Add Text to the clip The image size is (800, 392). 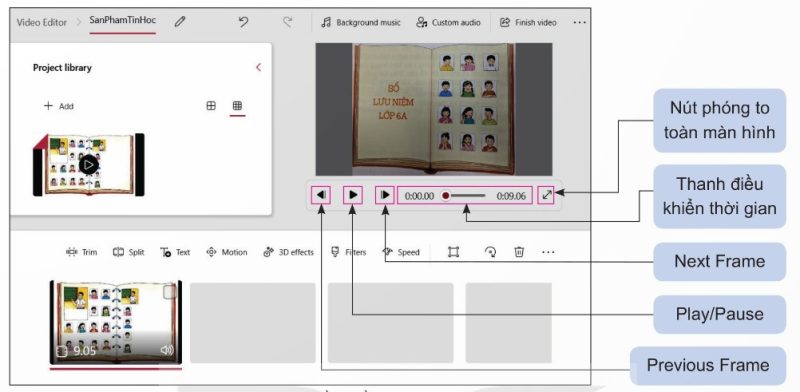(x=175, y=252)
